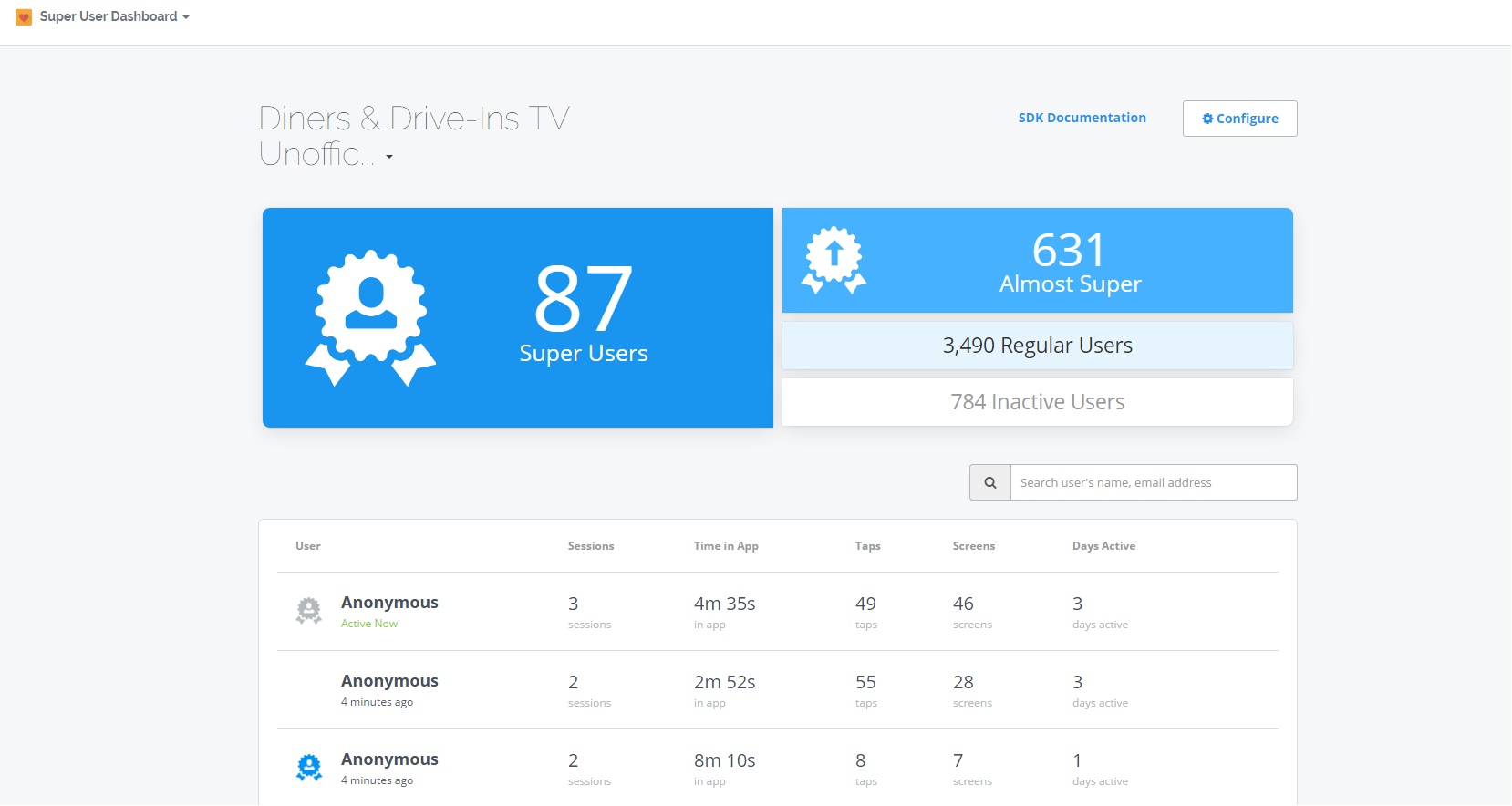The image size is (1512, 806).
Task: Click the 1 days active value
Action: tap(1077, 760)
